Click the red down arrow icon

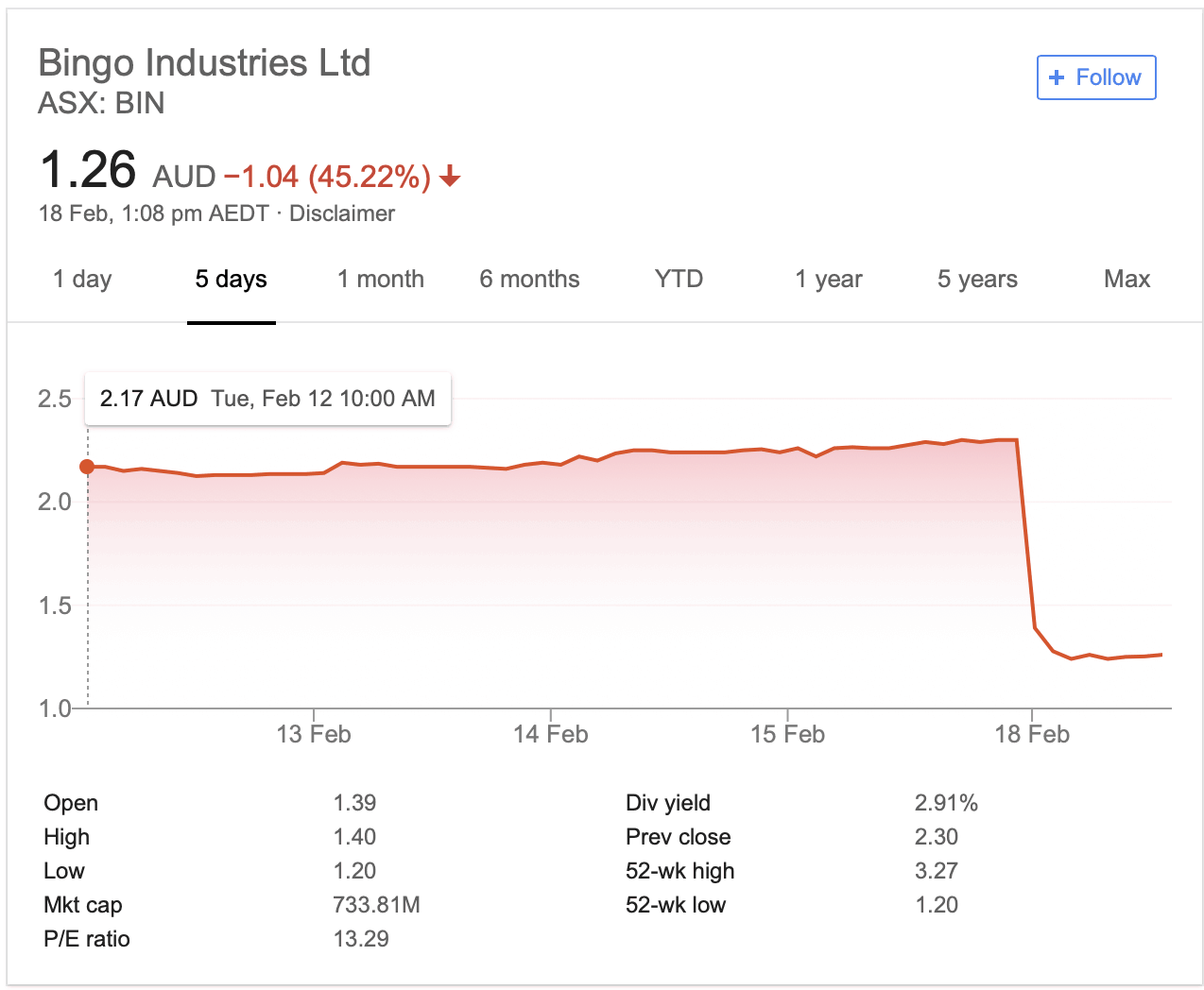click(451, 176)
